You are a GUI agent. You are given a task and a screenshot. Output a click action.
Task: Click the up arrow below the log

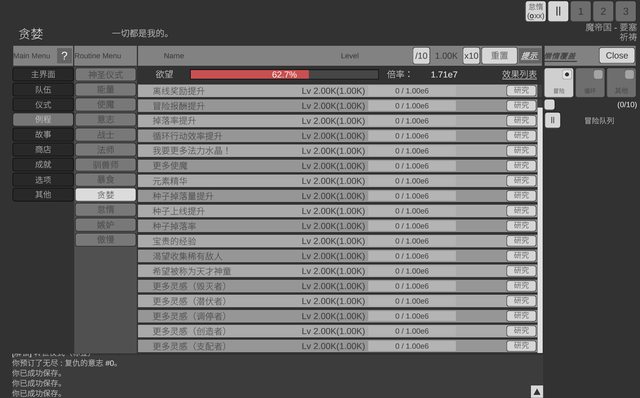(537, 391)
